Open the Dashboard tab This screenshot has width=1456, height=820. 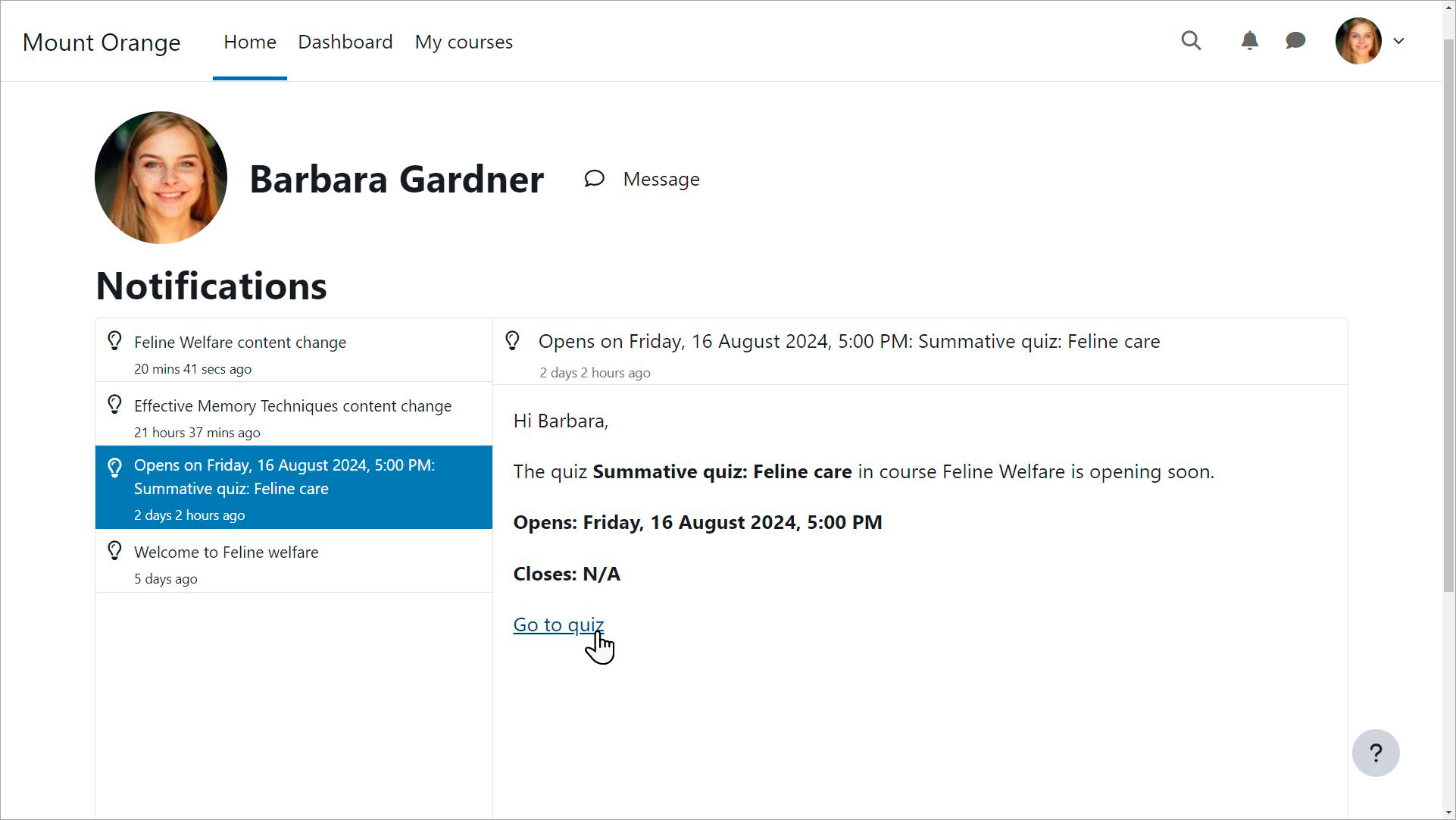coord(345,42)
